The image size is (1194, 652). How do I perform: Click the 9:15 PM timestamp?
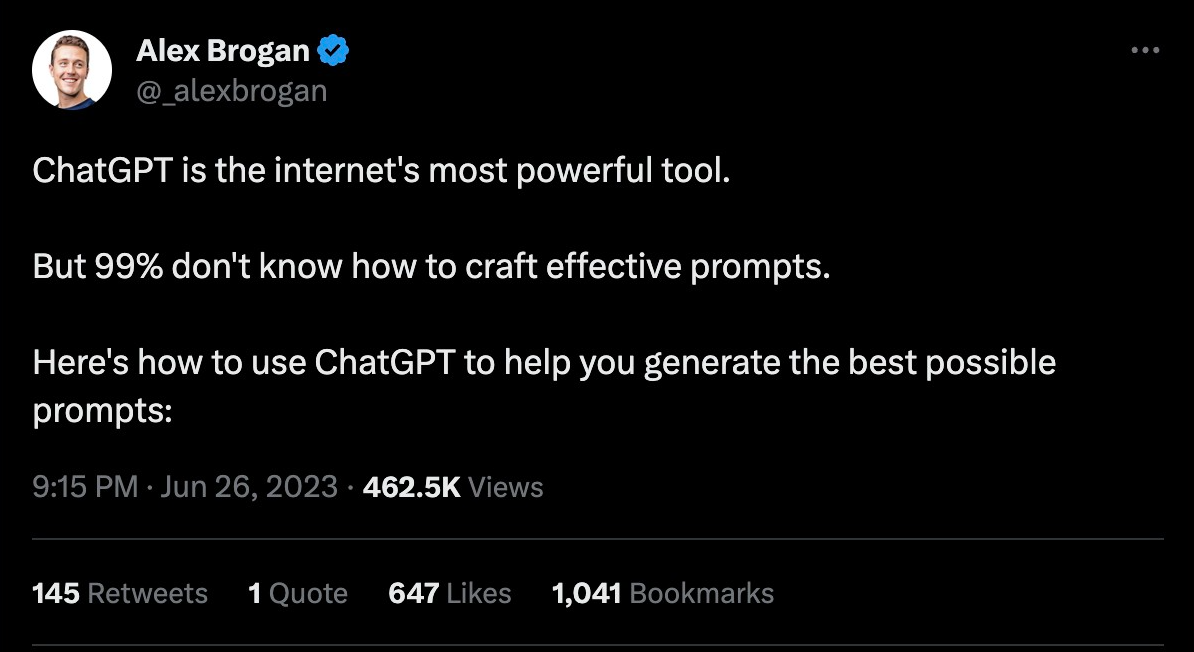85,487
